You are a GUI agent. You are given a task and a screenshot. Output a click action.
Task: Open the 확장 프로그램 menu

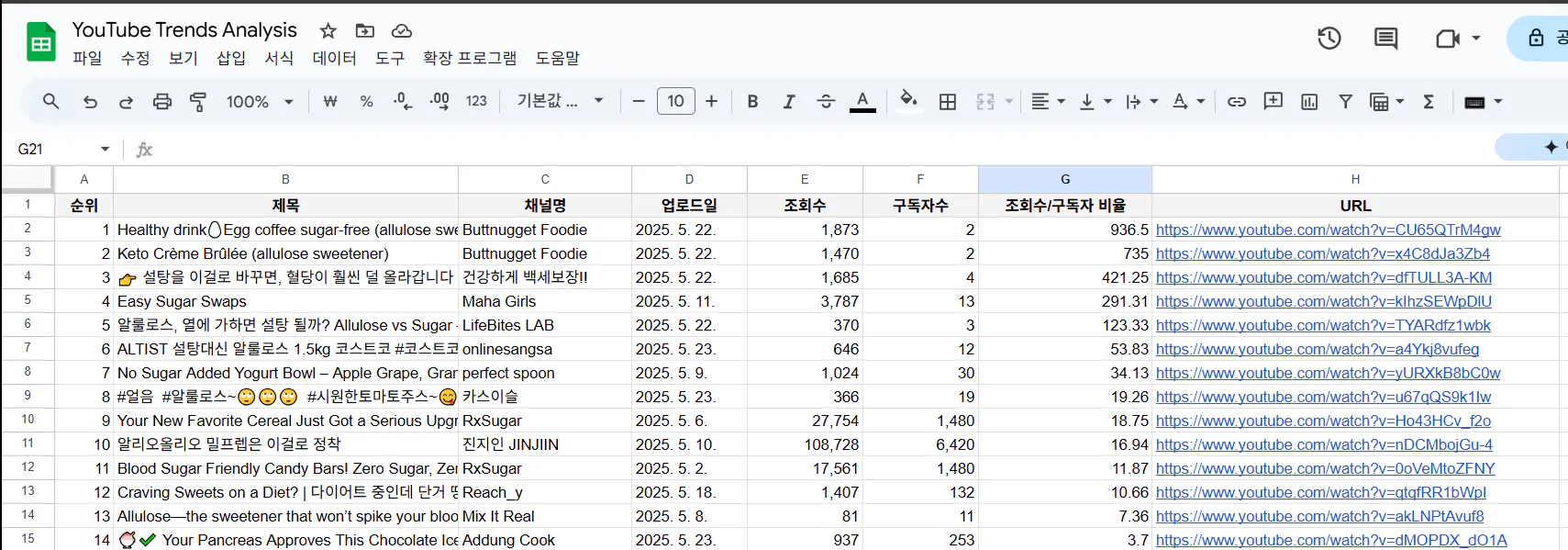pos(470,58)
